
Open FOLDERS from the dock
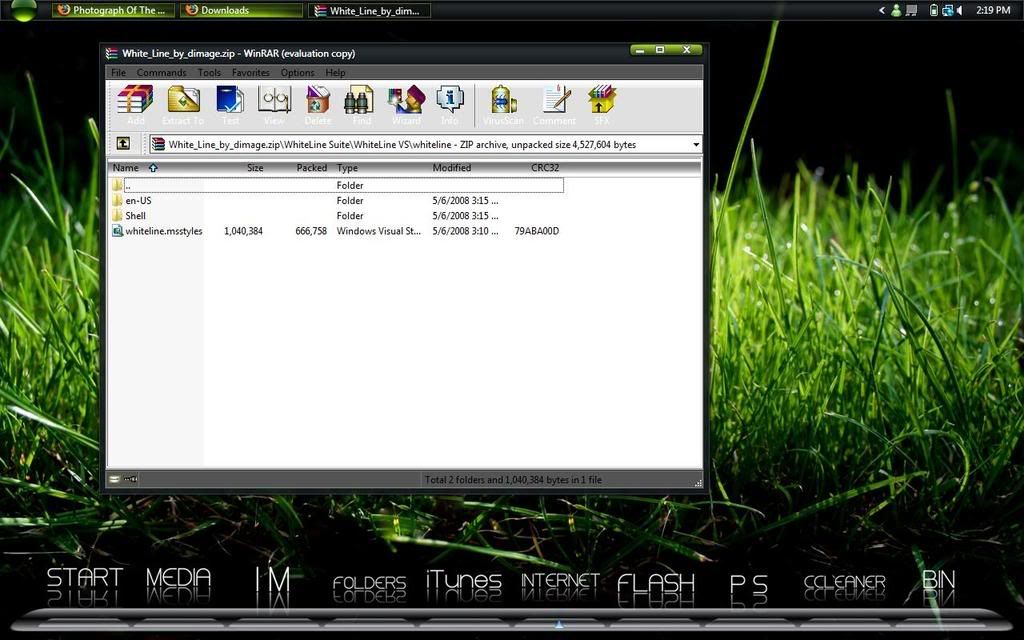(369, 581)
